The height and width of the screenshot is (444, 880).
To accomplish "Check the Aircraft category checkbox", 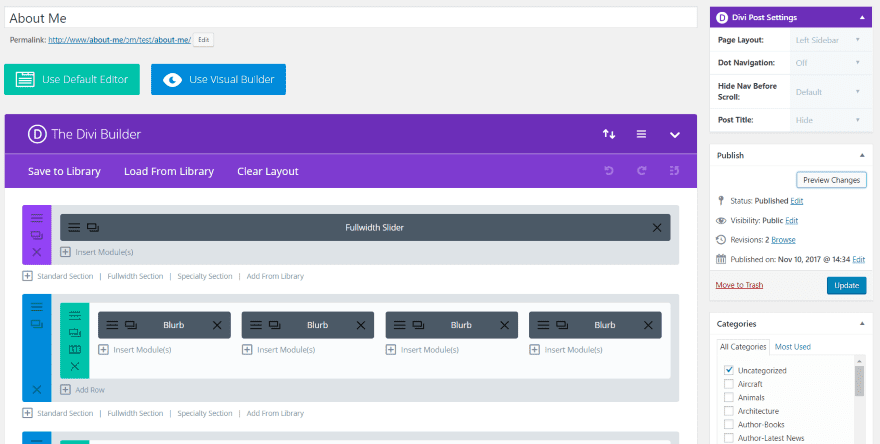I will point(729,384).
